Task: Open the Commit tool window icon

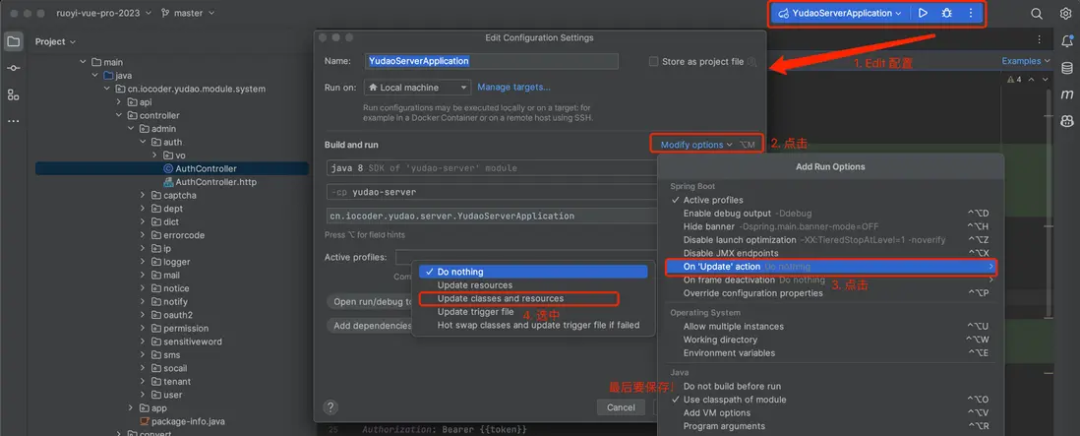Action: click(x=13, y=68)
